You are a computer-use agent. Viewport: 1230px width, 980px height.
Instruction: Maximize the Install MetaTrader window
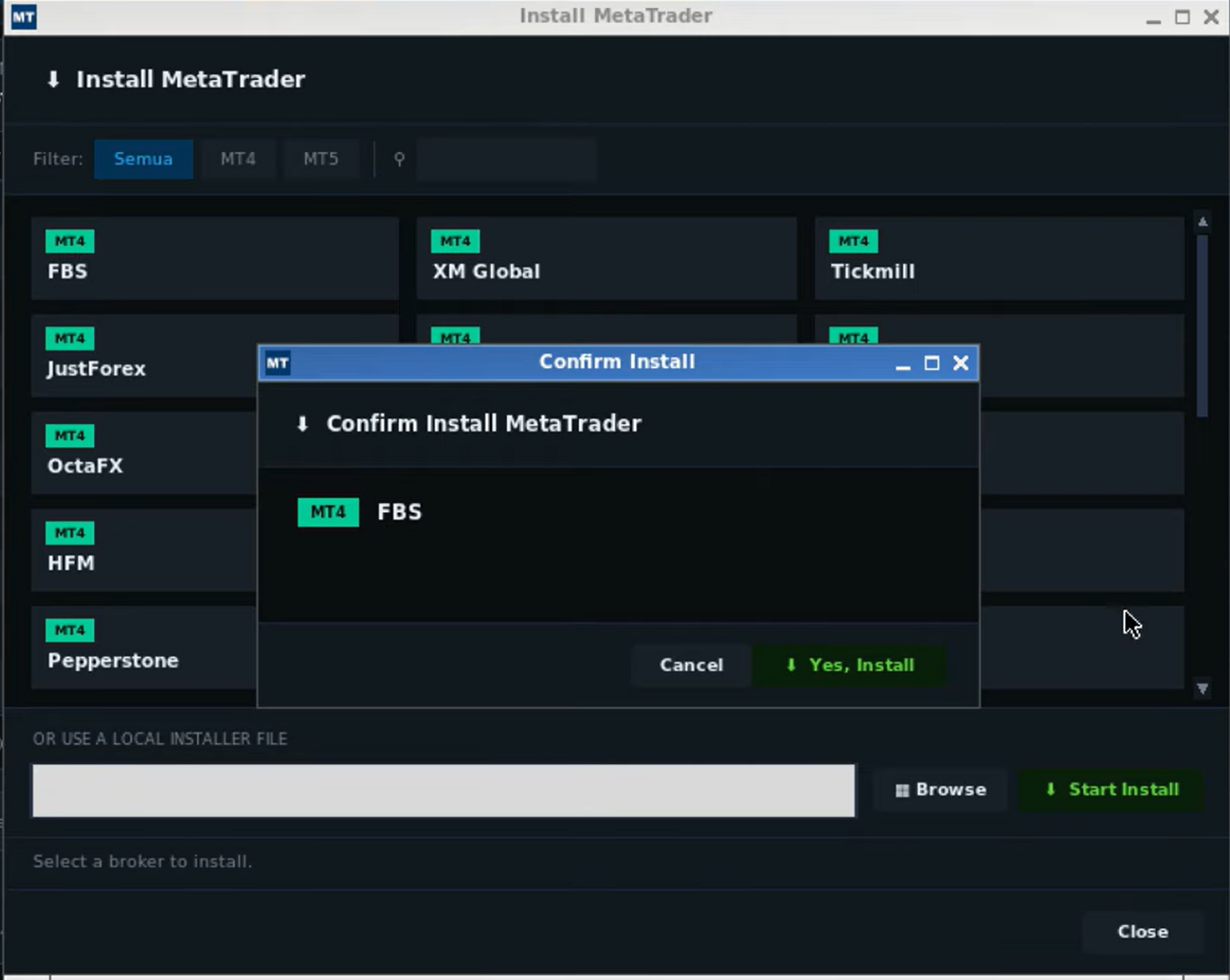point(1182,17)
